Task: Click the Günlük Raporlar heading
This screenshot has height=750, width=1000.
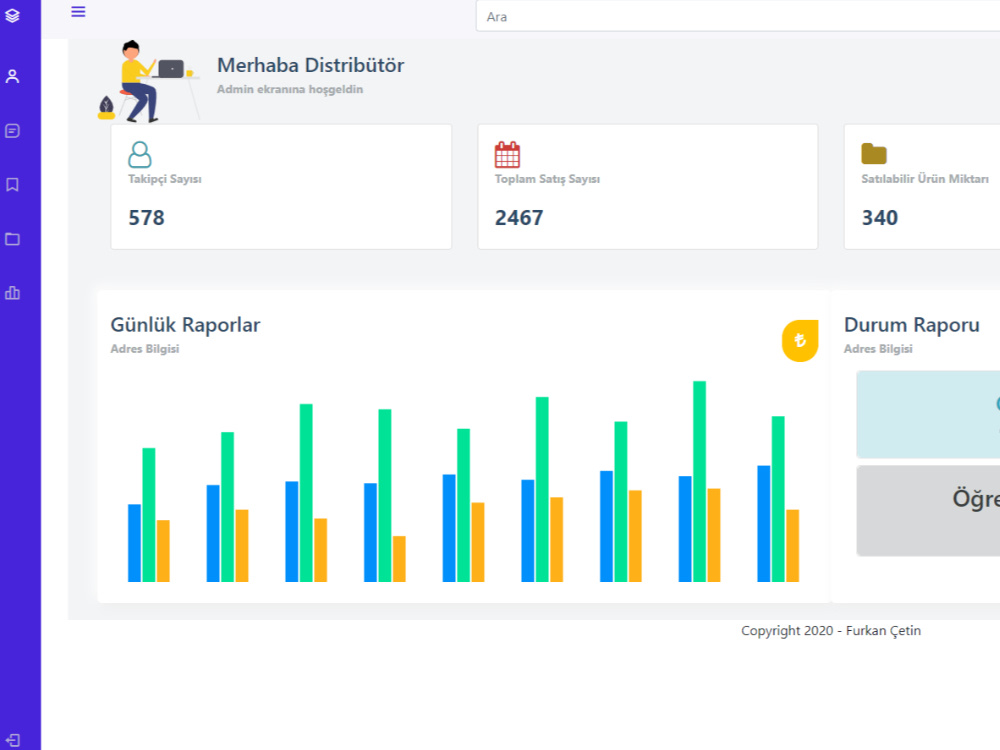Action: (186, 325)
